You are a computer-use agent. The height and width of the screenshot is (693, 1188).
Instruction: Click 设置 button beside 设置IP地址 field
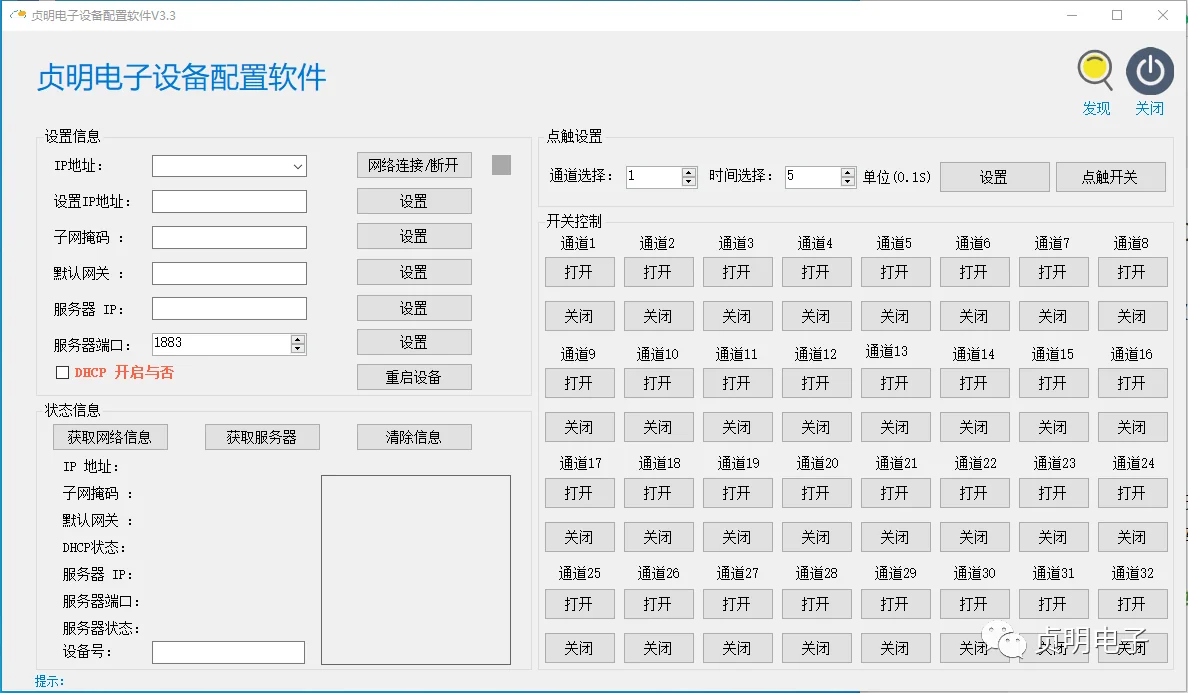(x=414, y=201)
